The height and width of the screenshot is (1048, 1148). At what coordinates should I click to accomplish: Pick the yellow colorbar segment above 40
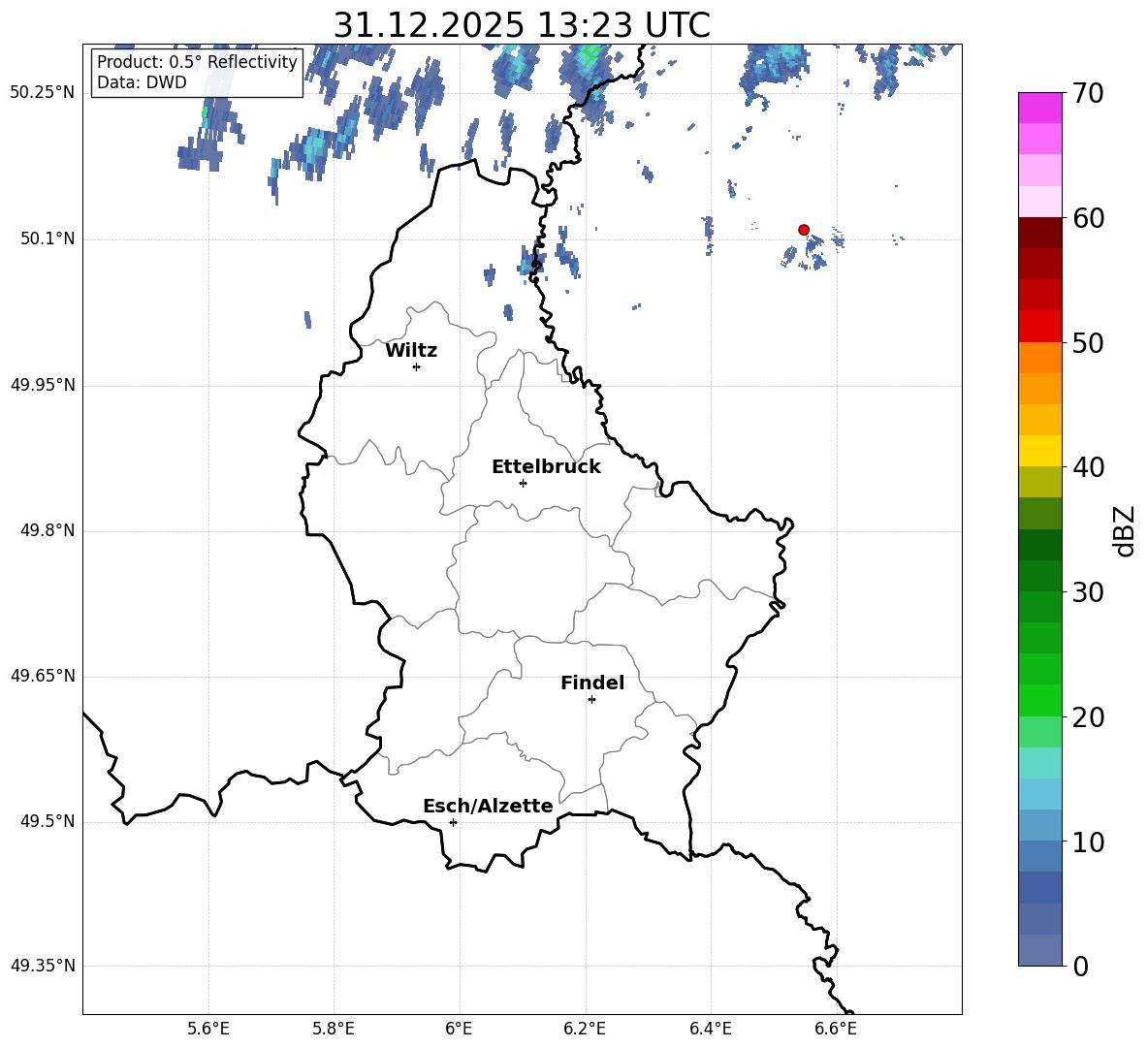point(1040,451)
